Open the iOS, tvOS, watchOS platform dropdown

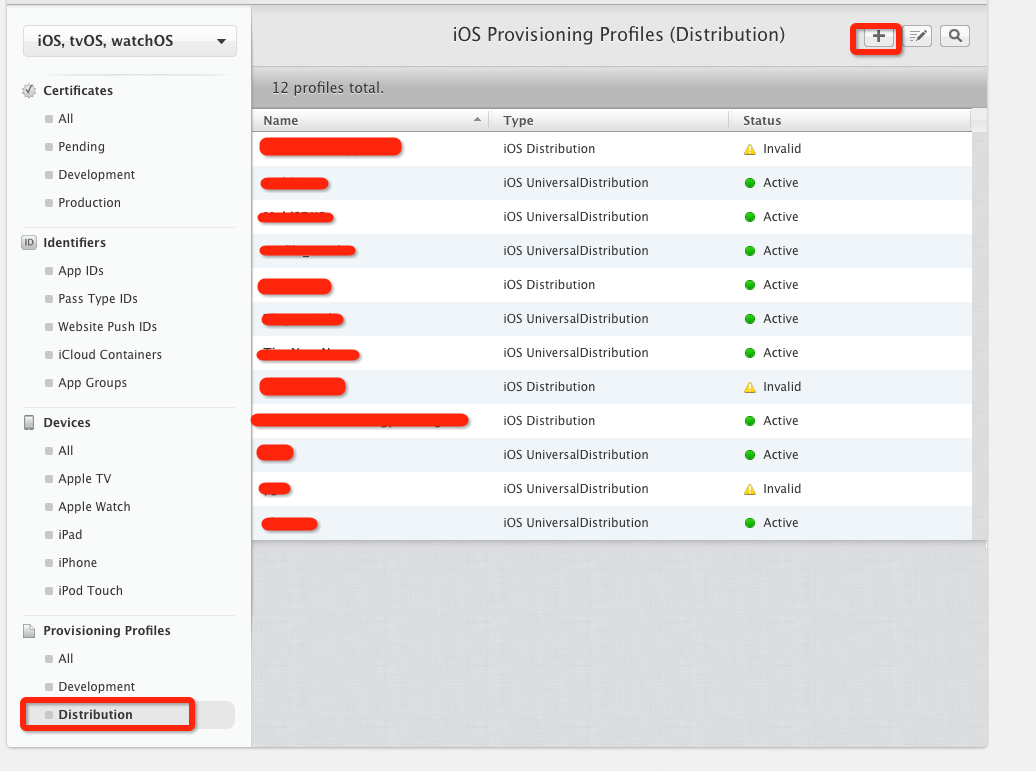tap(130, 41)
